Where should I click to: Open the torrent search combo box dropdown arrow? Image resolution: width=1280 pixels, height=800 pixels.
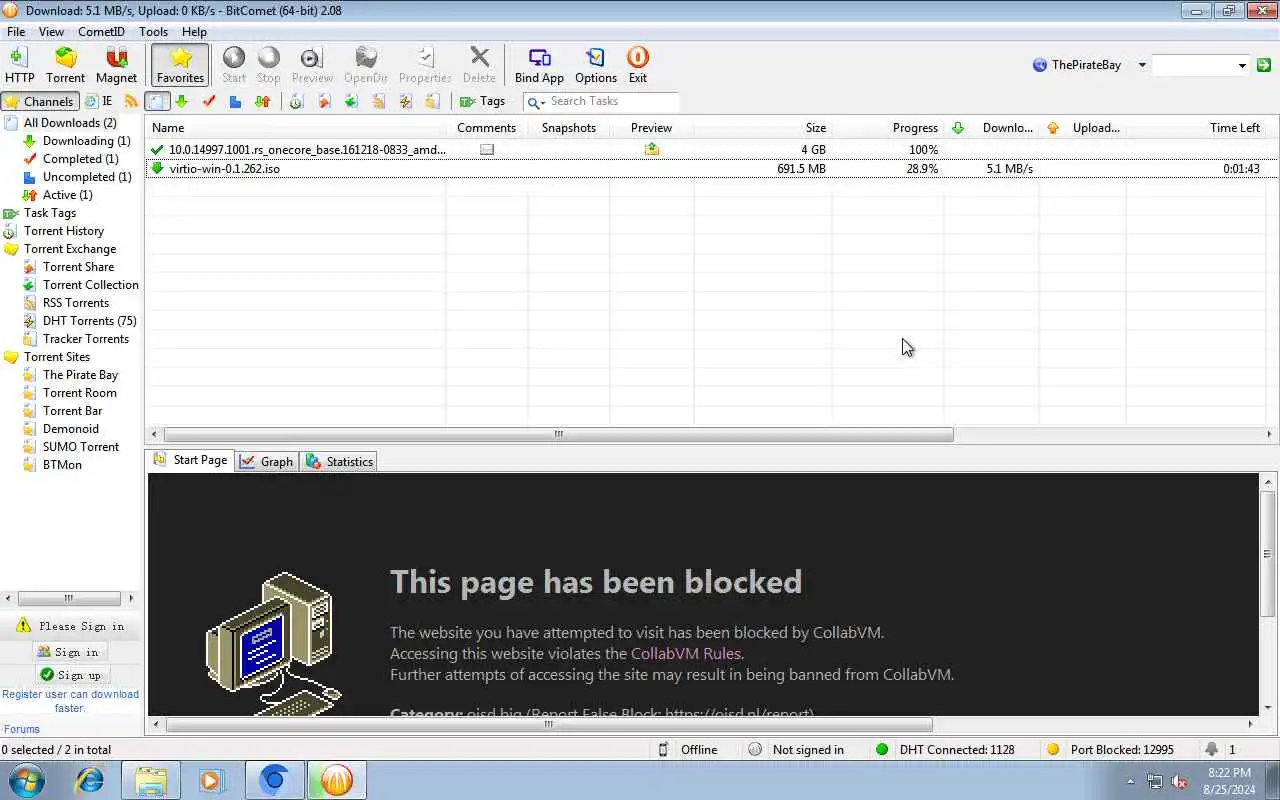1242,65
